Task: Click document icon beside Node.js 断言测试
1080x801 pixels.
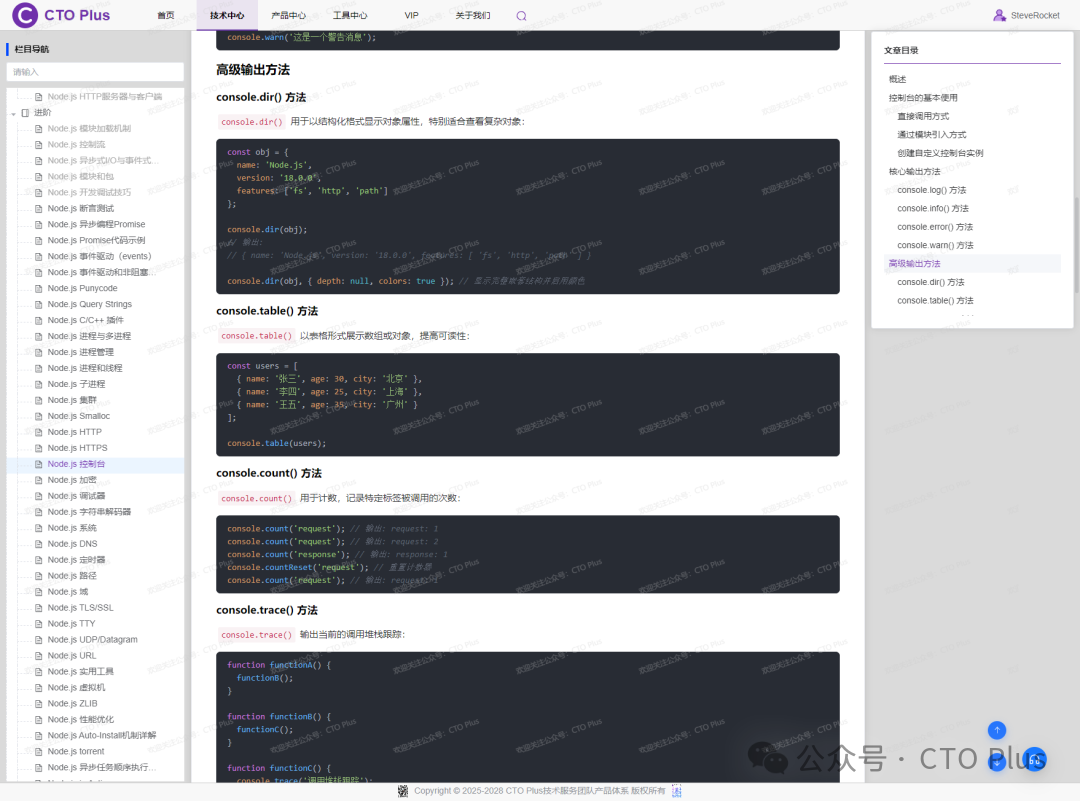Action: pyautogui.click(x=39, y=209)
